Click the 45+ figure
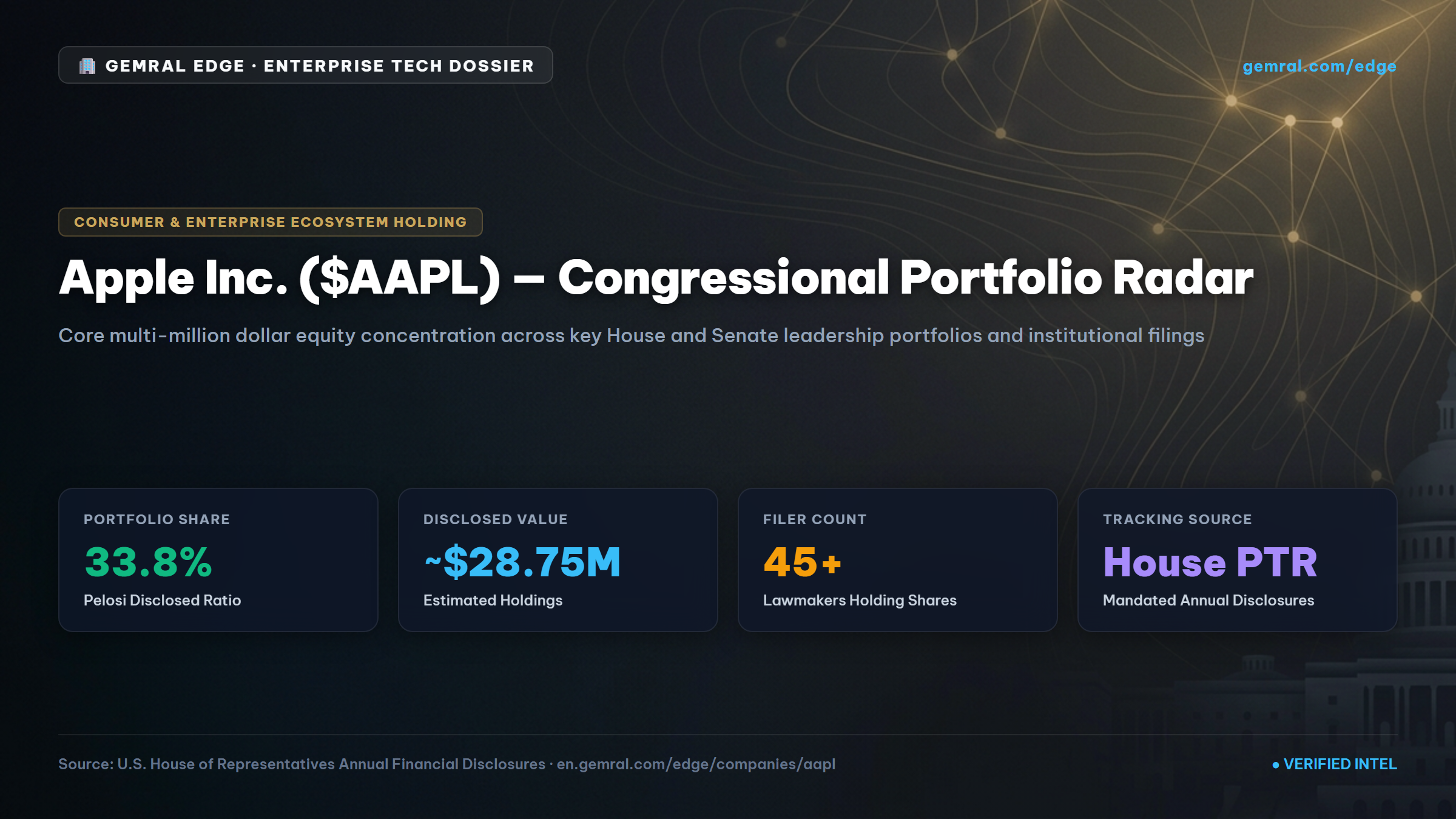 pyautogui.click(x=803, y=562)
